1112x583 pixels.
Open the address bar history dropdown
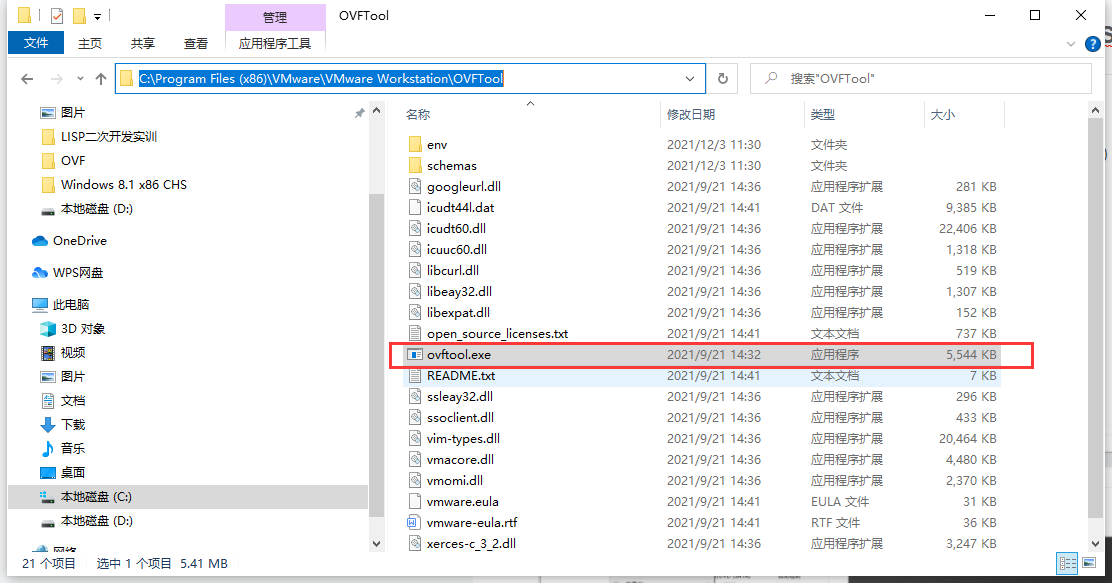(689, 78)
